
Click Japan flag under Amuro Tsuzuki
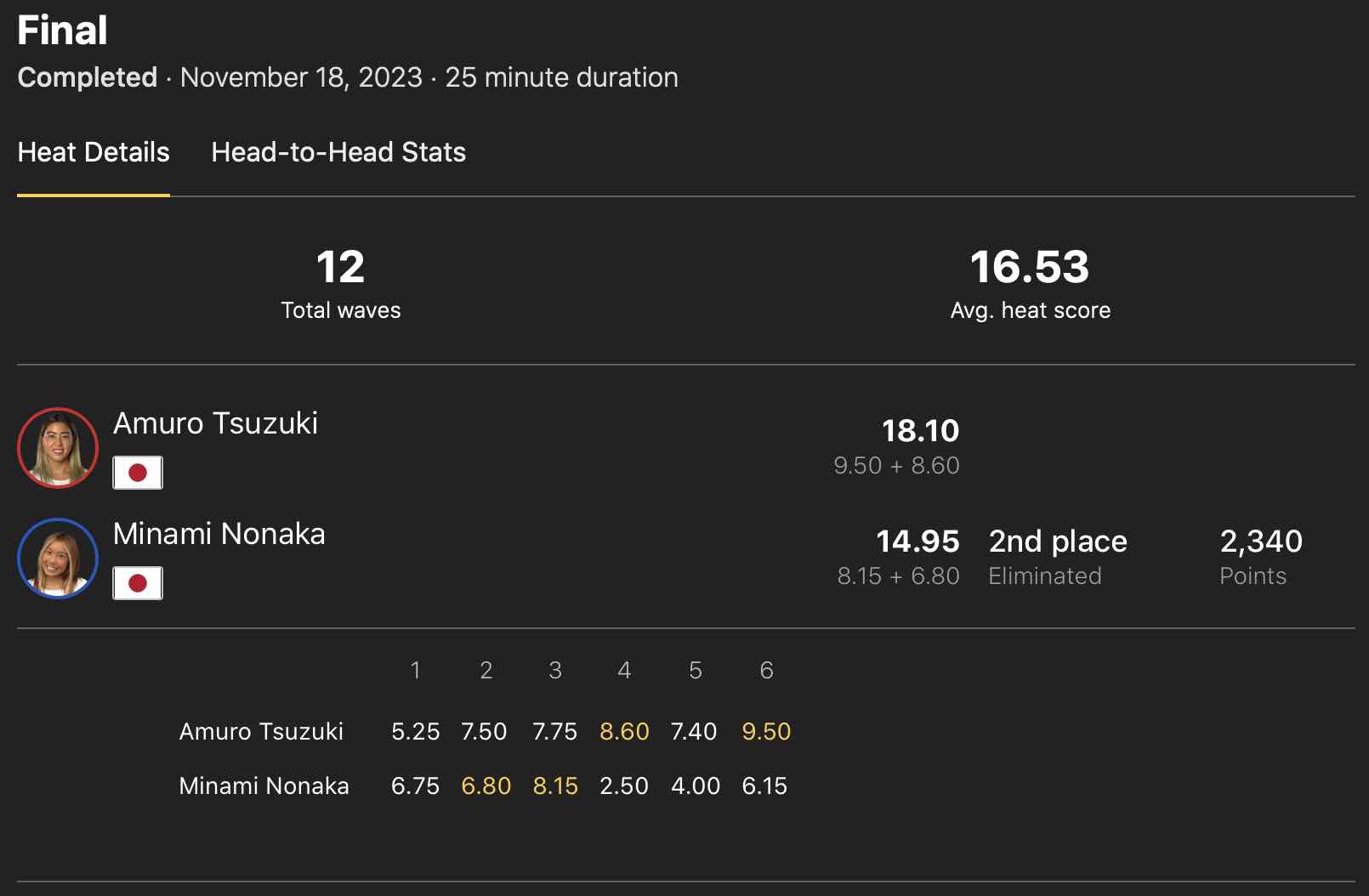point(138,473)
